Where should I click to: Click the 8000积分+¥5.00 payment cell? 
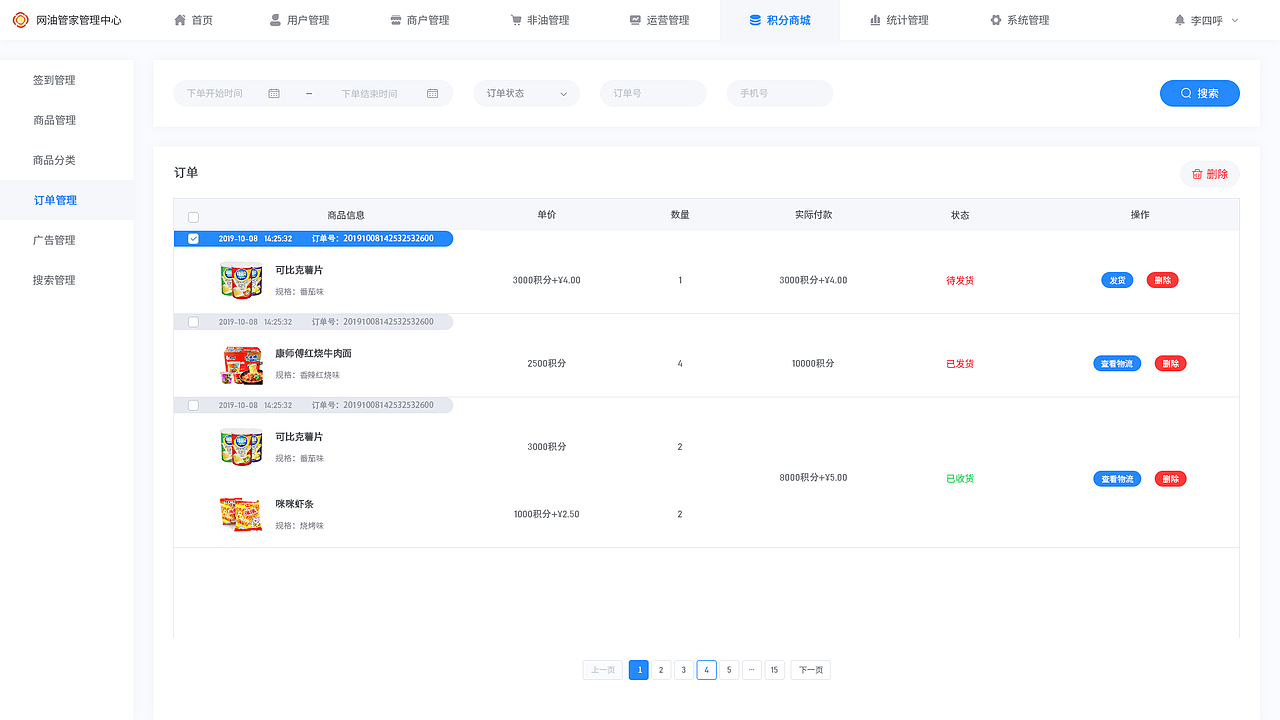point(813,478)
